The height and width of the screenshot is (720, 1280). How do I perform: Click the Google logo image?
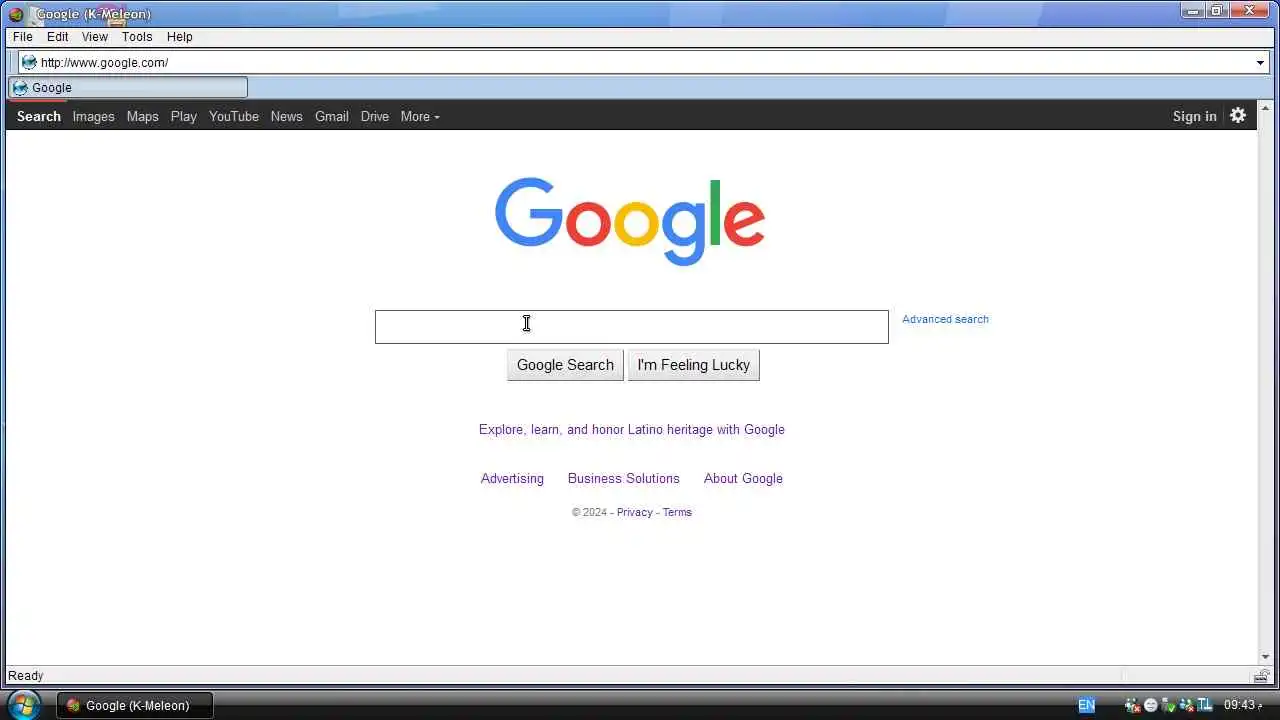pyautogui.click(x=630, y=221)
